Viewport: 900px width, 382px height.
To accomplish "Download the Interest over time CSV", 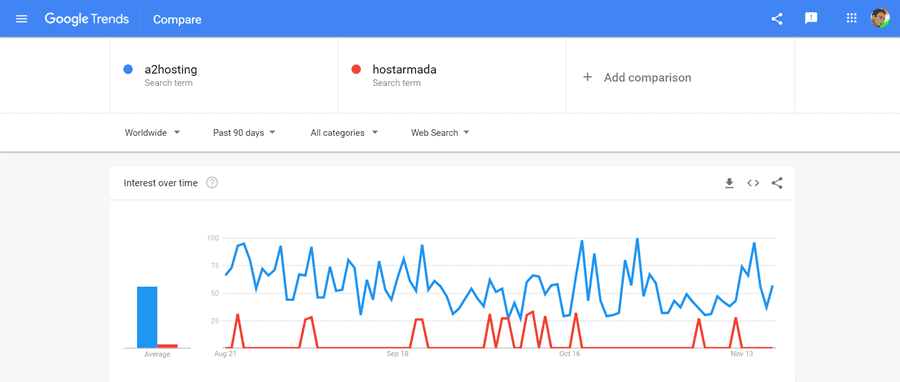I will coord(729,183).
